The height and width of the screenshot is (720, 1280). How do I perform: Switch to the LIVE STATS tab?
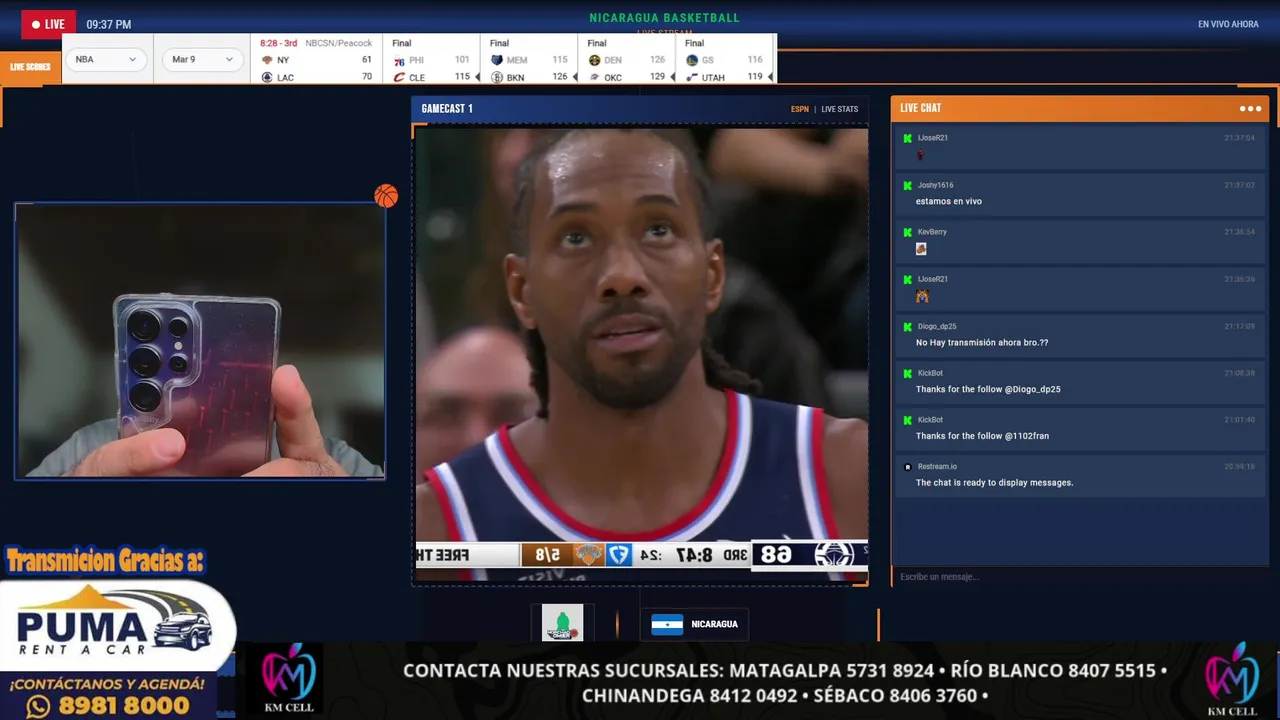(840, 109)
